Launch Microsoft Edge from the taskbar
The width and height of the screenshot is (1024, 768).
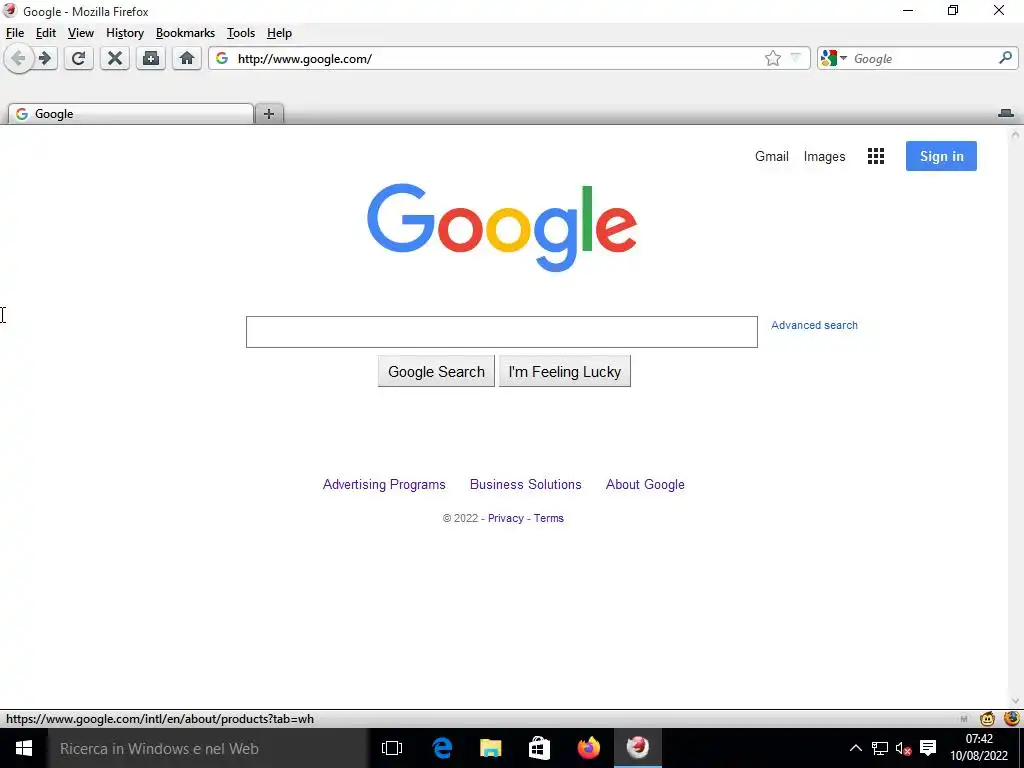[442, 748]
